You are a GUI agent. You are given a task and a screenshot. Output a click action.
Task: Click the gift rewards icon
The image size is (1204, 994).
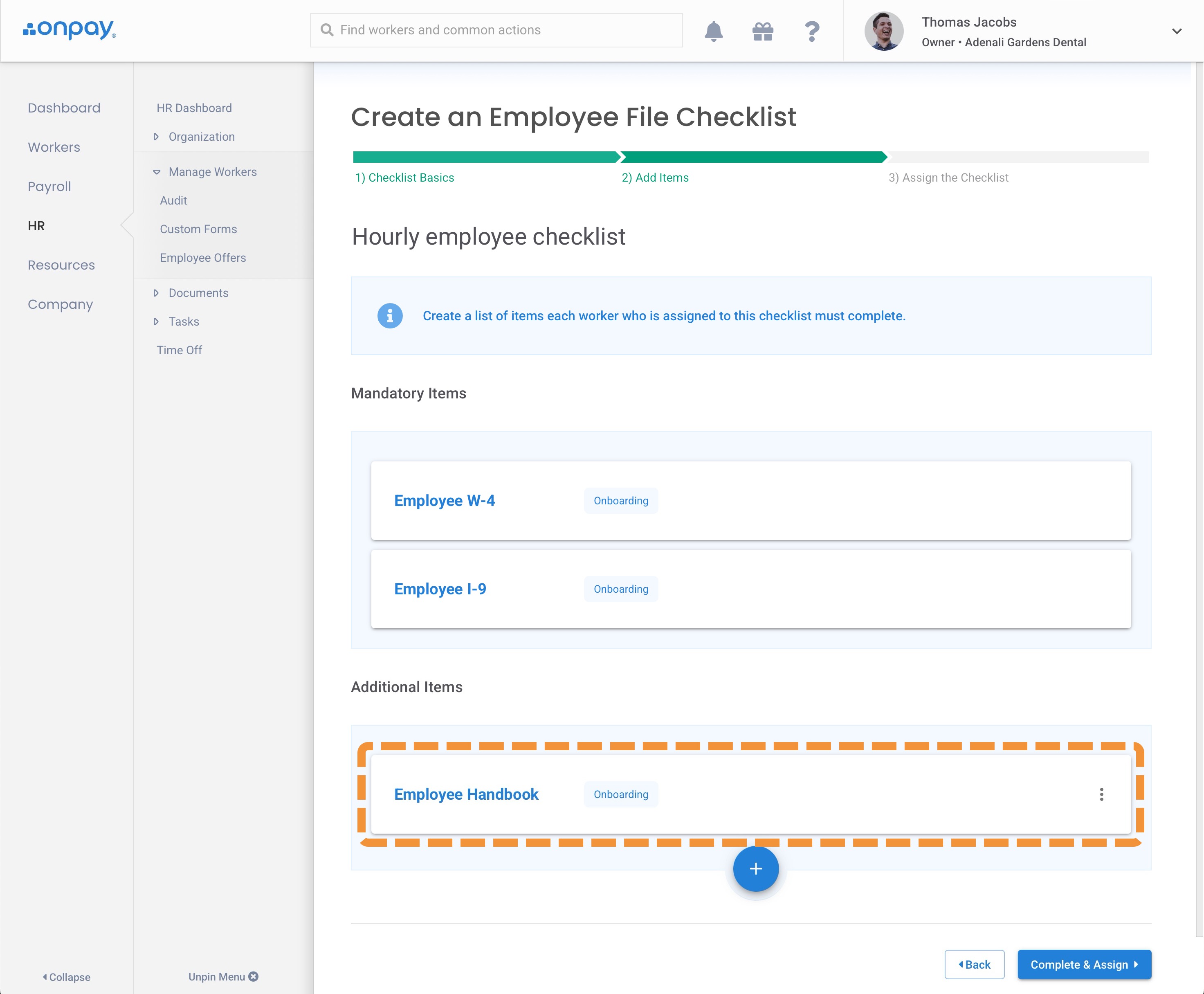763,31
